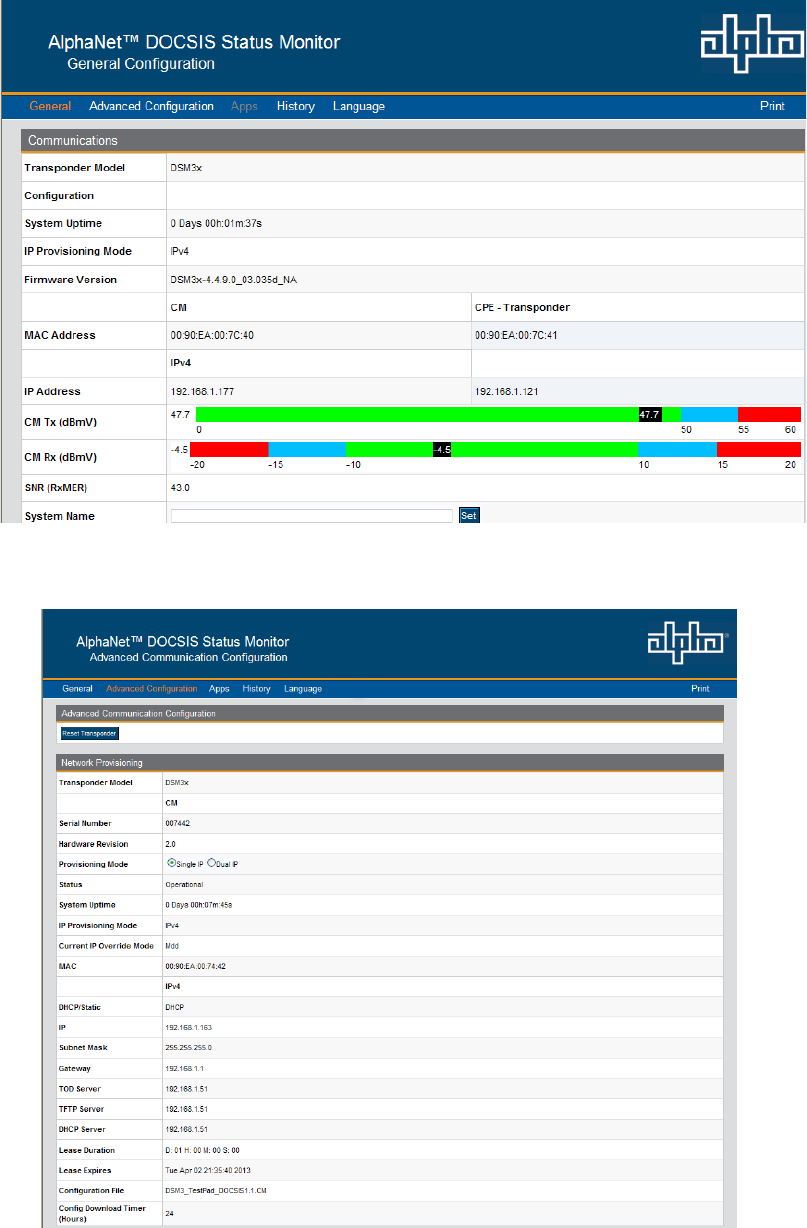
Task: Click MAC value 00:90:EA:00:74:42
Action: (194, 966)
